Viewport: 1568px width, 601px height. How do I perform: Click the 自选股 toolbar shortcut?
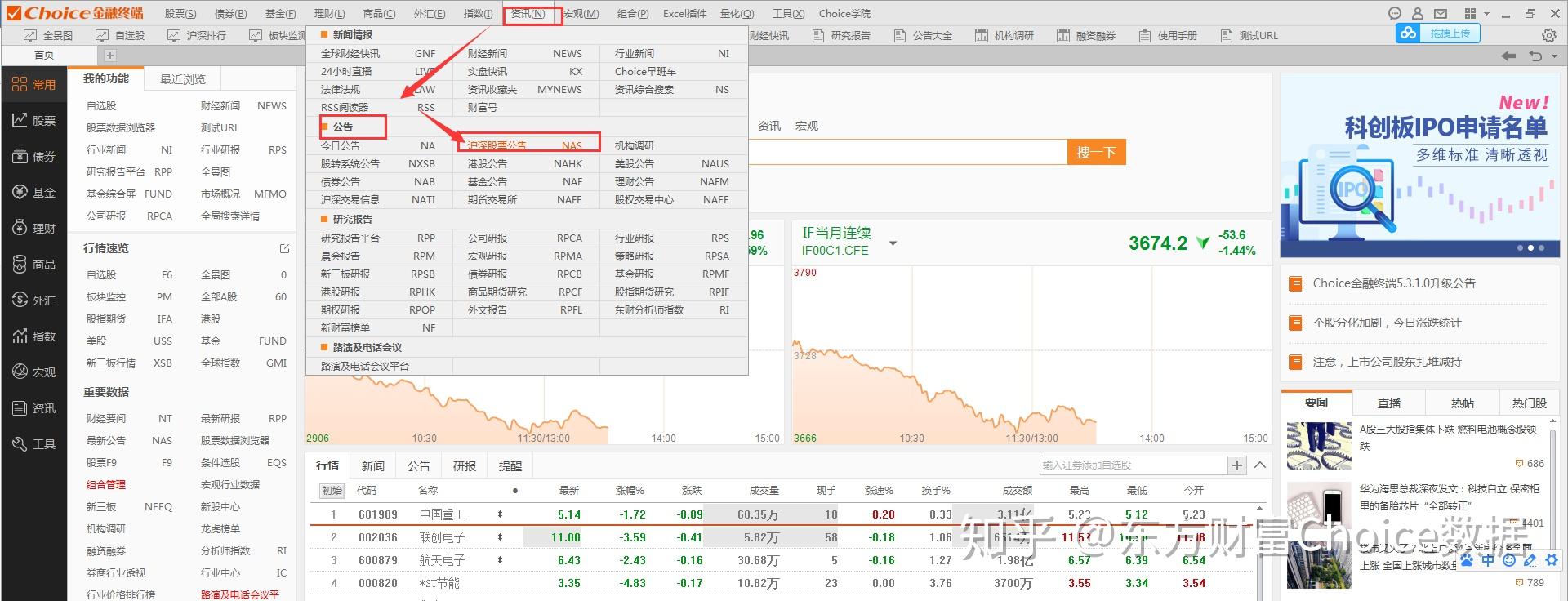120,35
